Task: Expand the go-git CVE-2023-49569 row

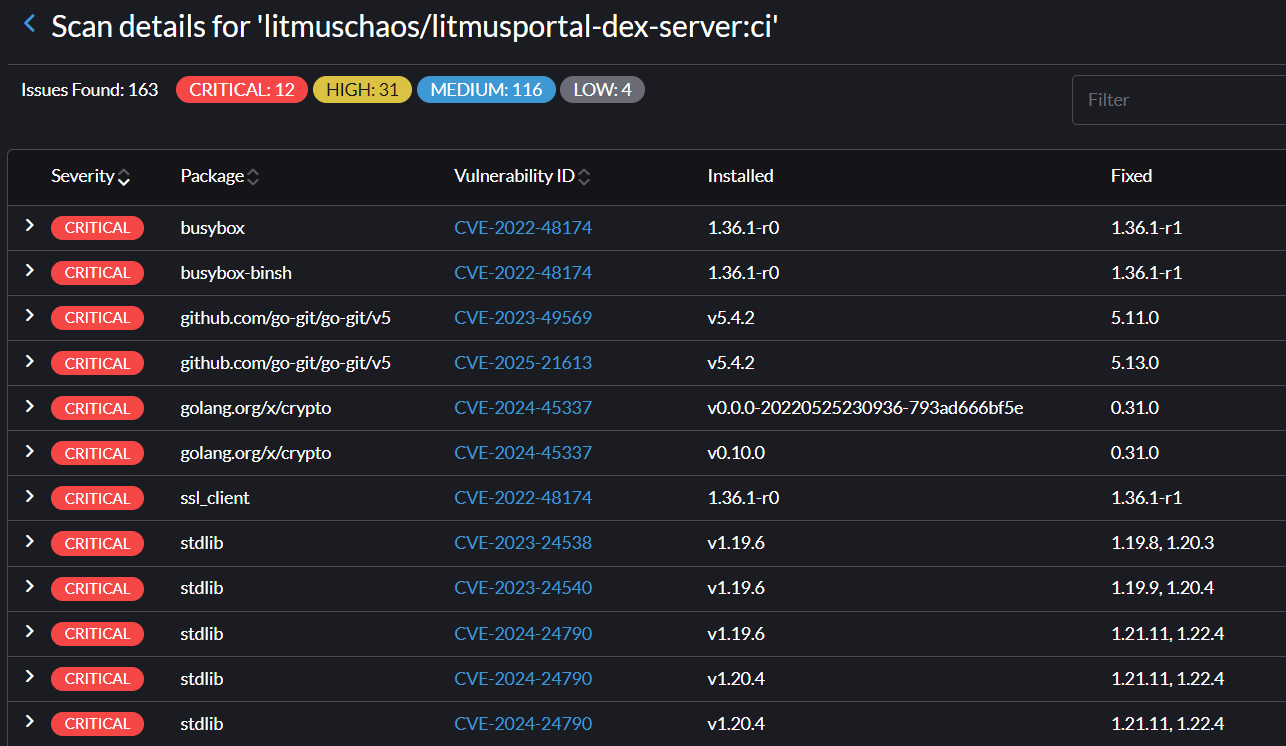Action: coord(29,317)
